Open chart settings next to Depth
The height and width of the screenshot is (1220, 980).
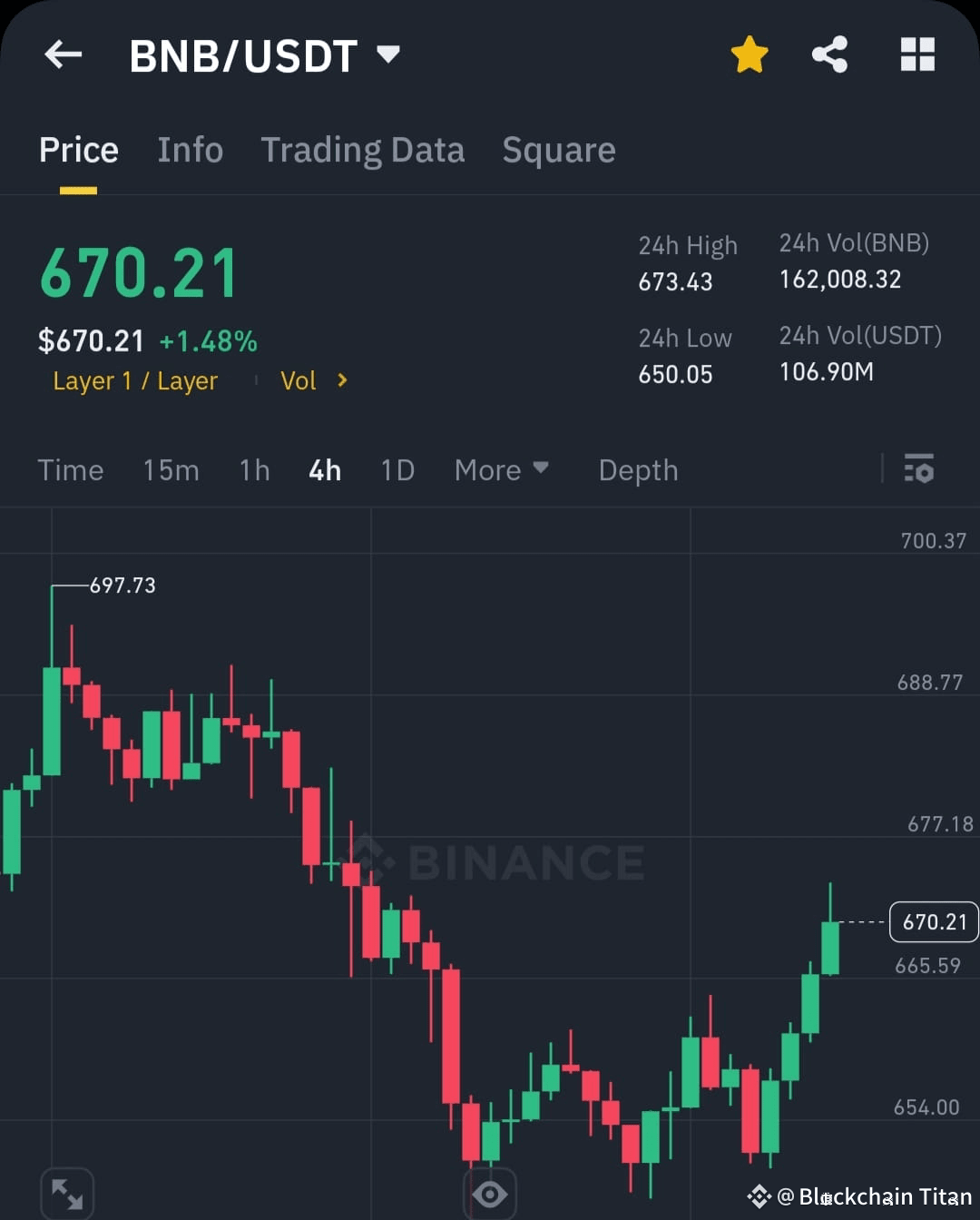919,469
